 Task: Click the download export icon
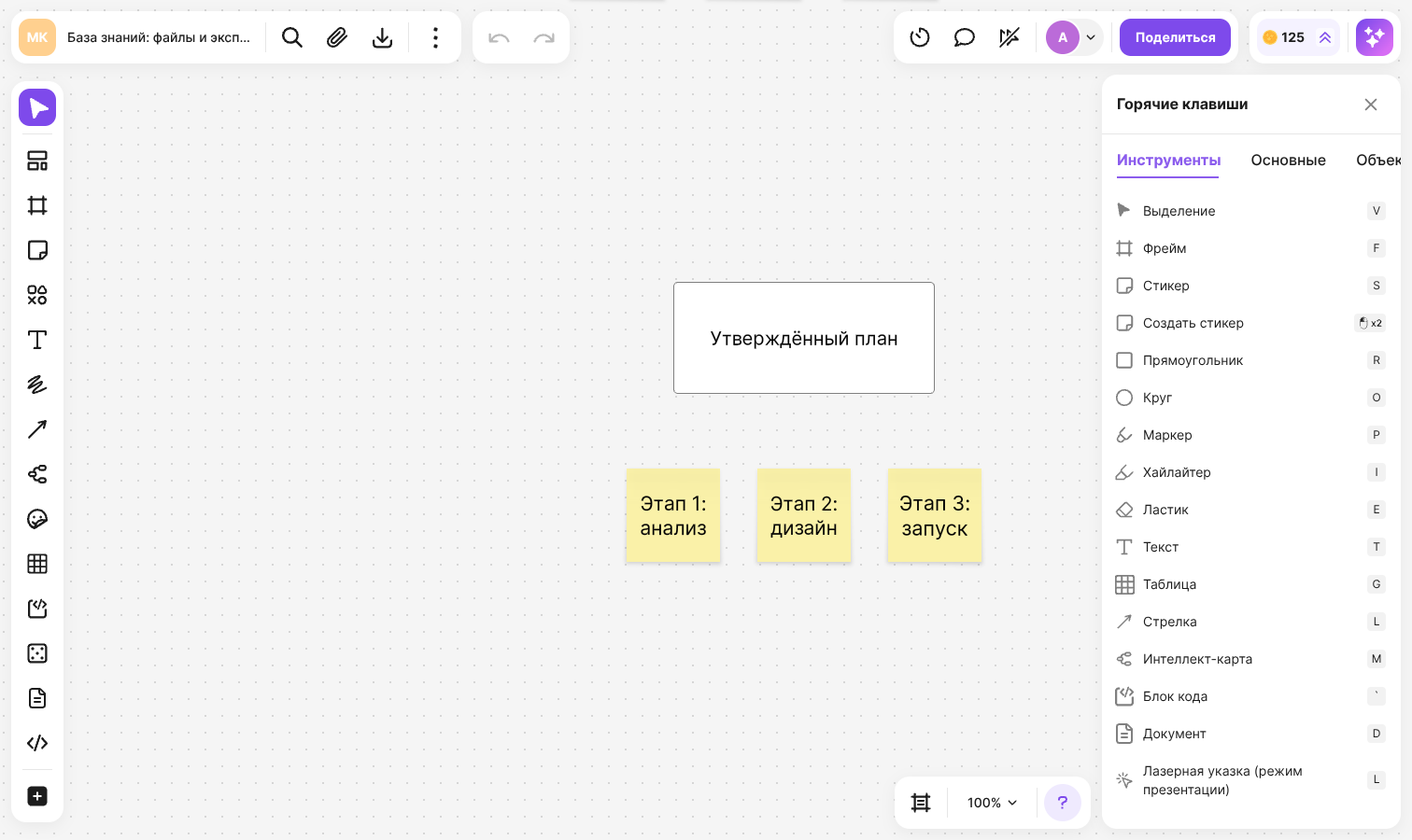pos(382,37)
